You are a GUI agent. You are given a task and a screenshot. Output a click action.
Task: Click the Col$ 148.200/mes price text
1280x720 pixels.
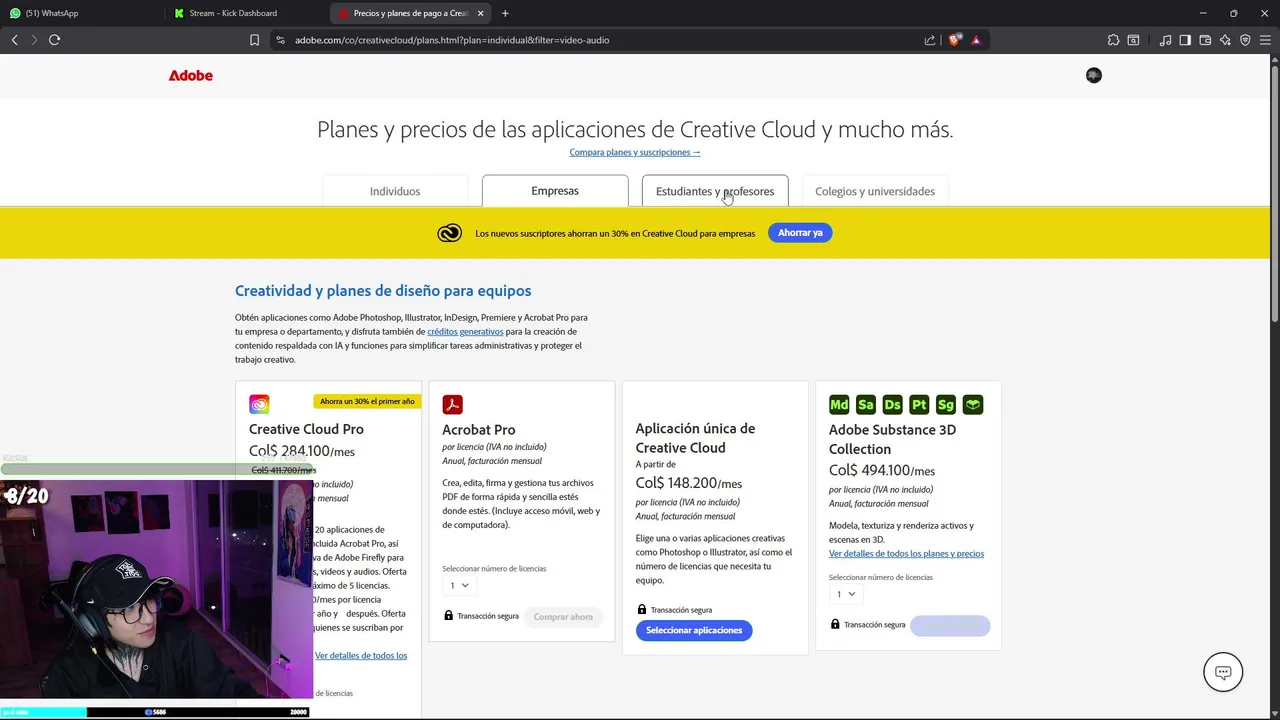tap(689, 483)
